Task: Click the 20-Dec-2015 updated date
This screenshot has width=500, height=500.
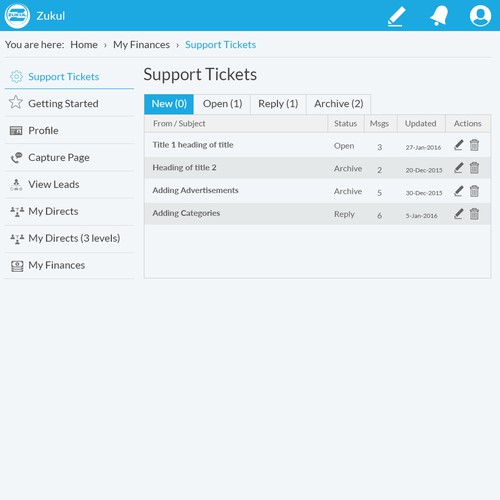Action: (x=424, y=170)
